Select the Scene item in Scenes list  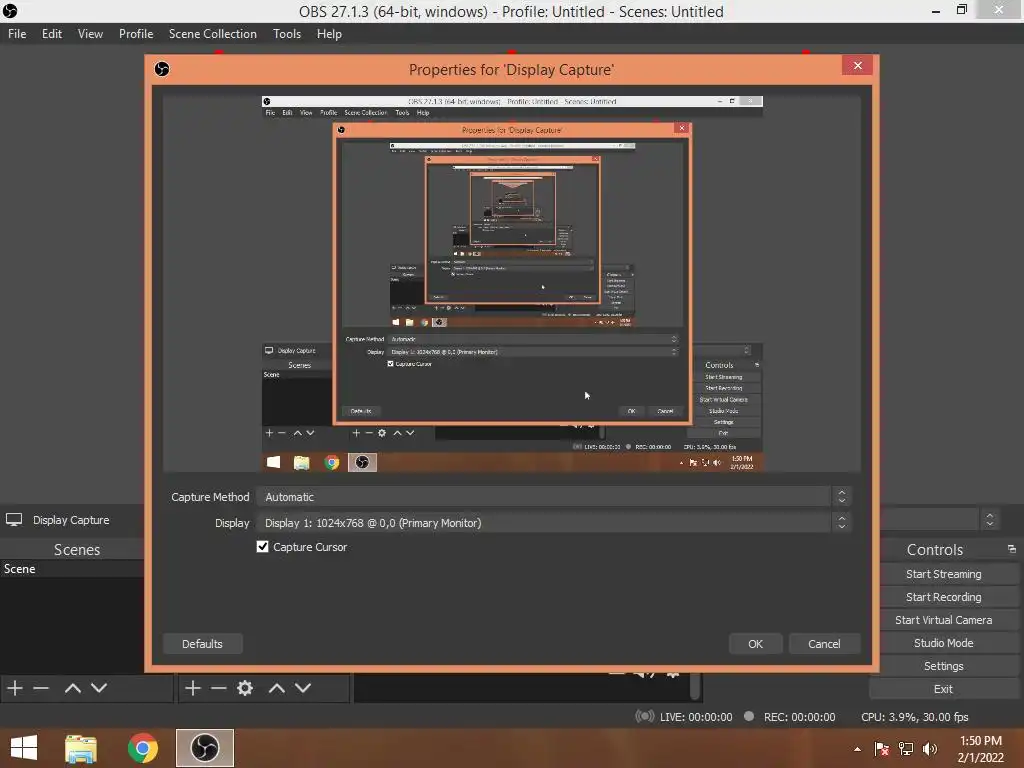point(72,569)
